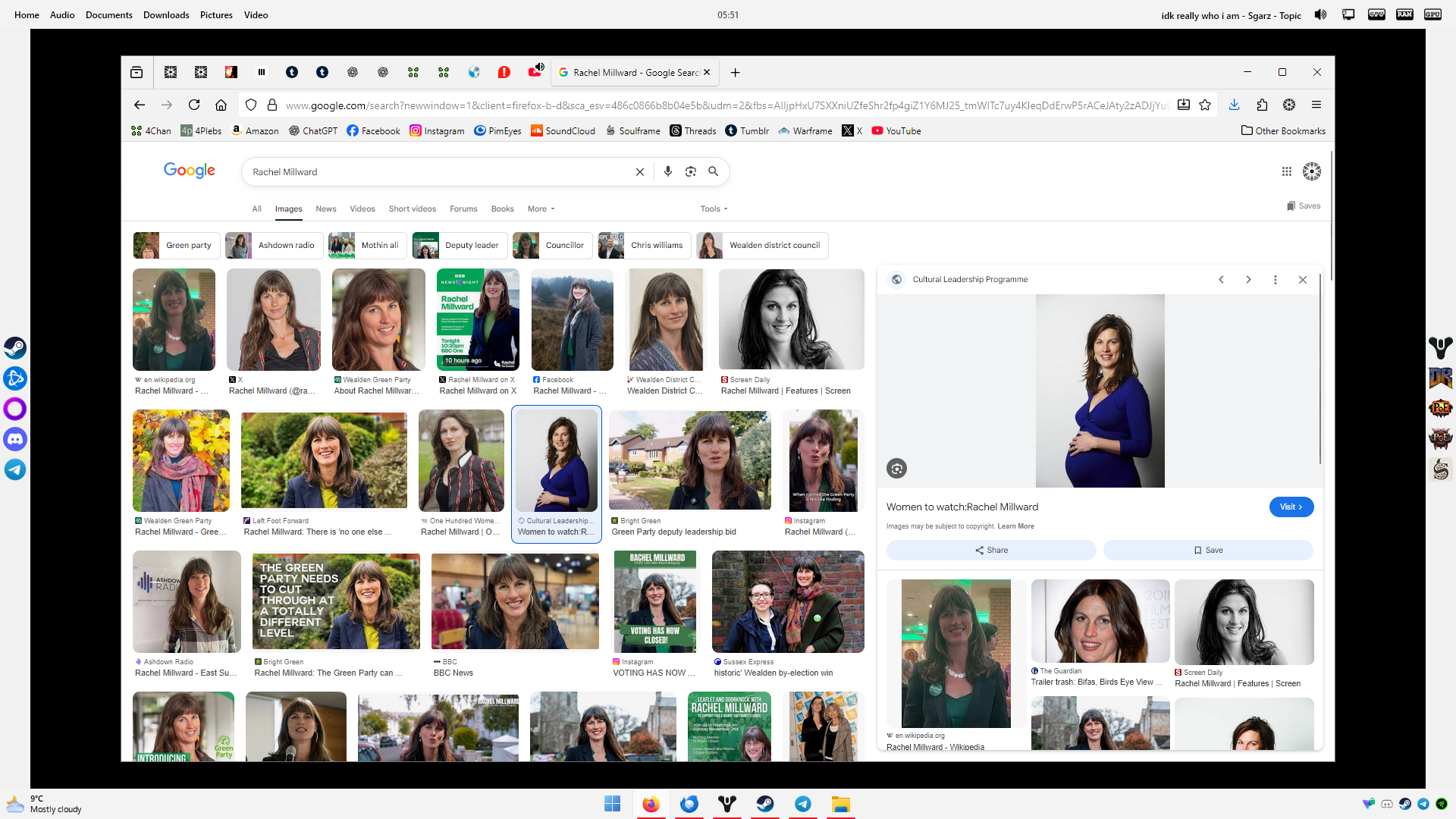This screenshot has height=819, width=1456.
Task: Open the Tools dropdown
Action: 714,209
